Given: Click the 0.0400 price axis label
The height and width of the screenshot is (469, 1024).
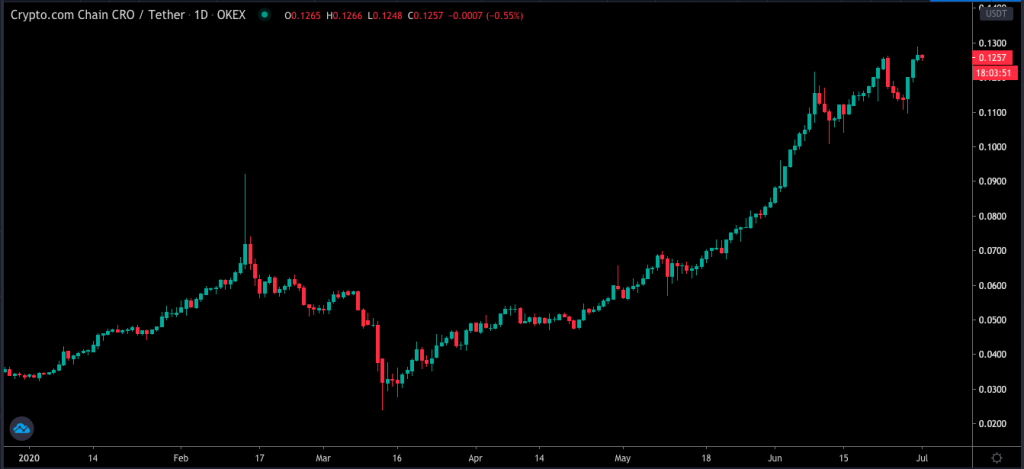Looking at the screenshot, I should (x=992, y=355).
